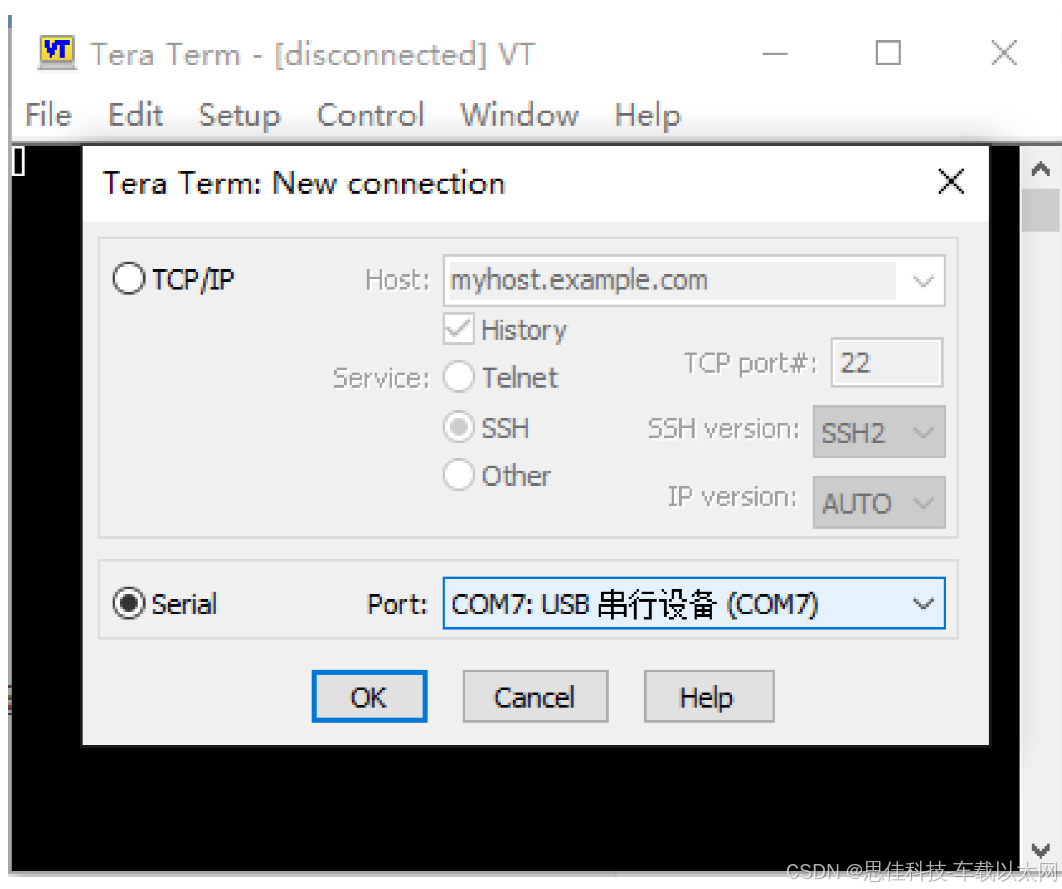This screenshot has width=1062, height=889.
Task: Confirm connection with the OK button
Action: coord(369,697)
